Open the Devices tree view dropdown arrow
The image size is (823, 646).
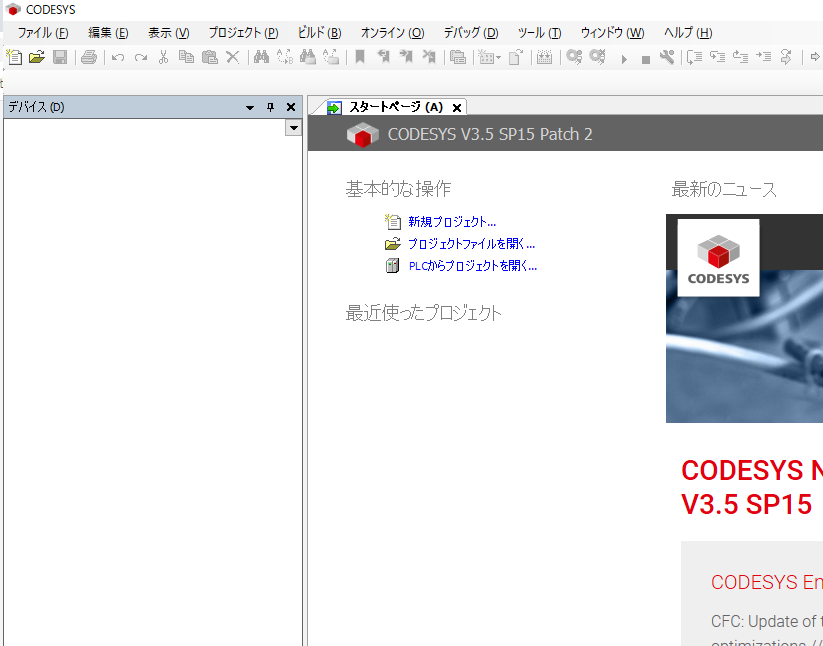click(293, 128)
